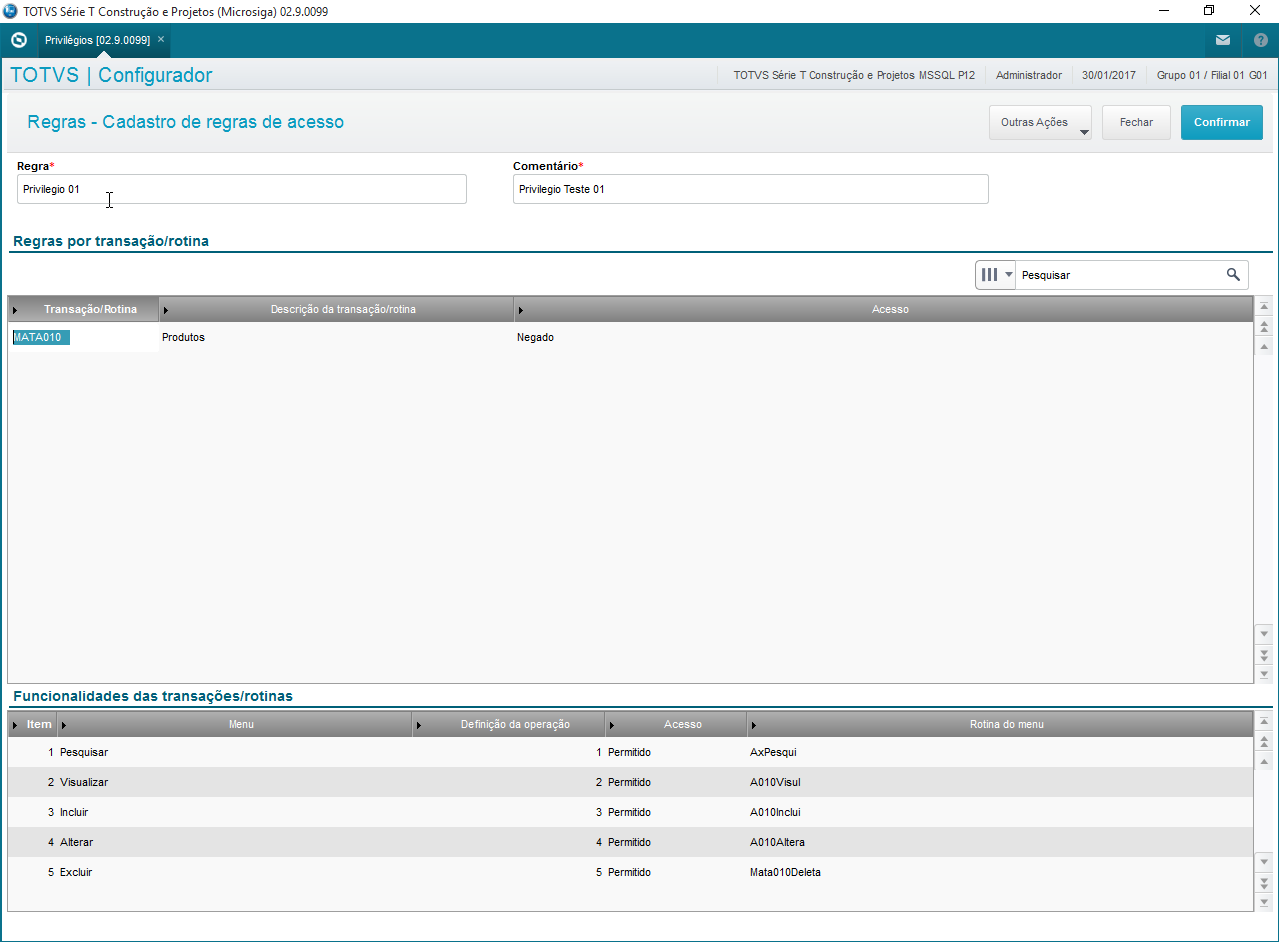Click the Pesquisar search box
The height and width of the screenshot is (942, 1279).
click(1120, 274)
